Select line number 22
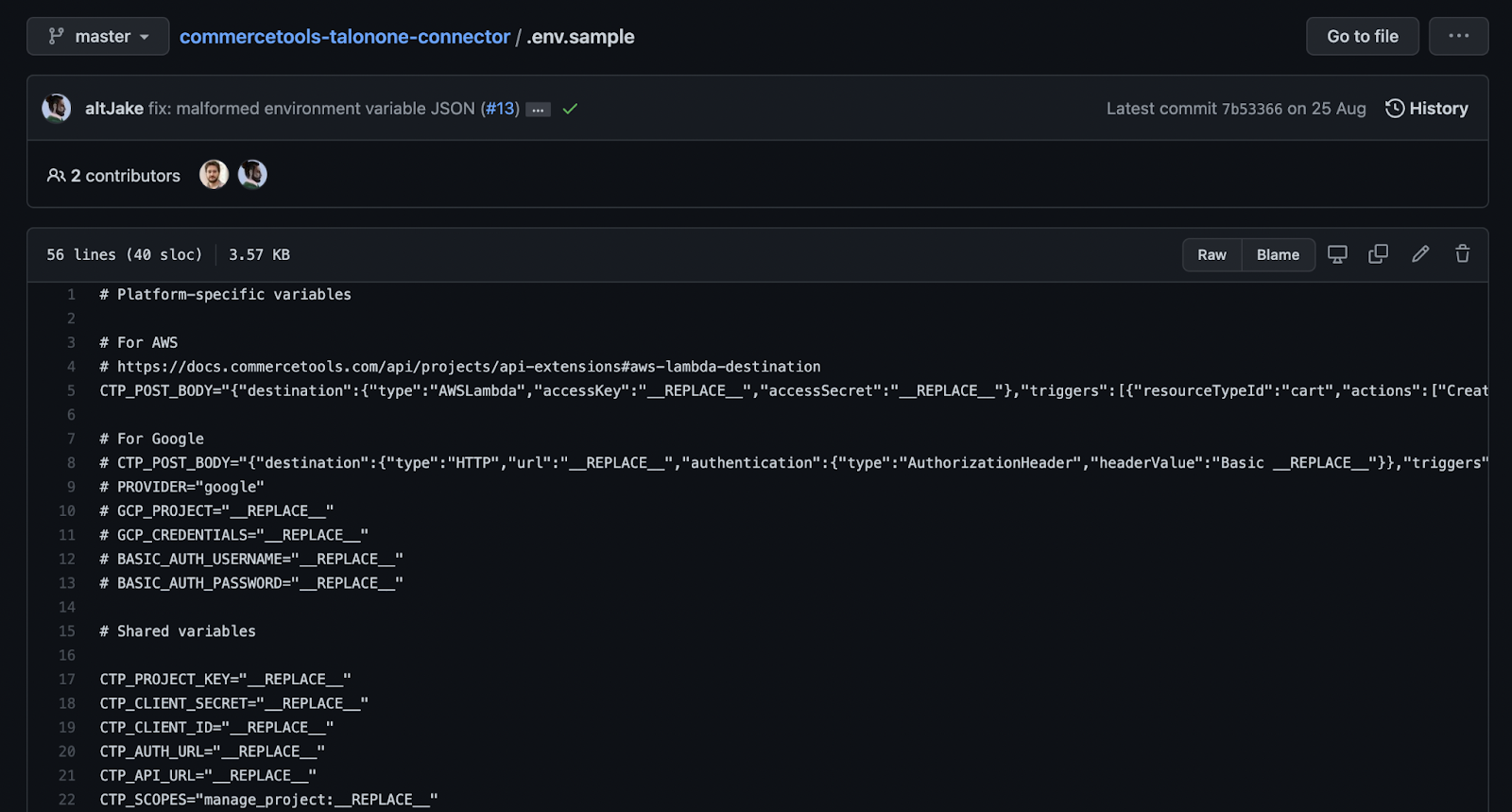This screenshot has width=1512, height=812. point(67,799)
